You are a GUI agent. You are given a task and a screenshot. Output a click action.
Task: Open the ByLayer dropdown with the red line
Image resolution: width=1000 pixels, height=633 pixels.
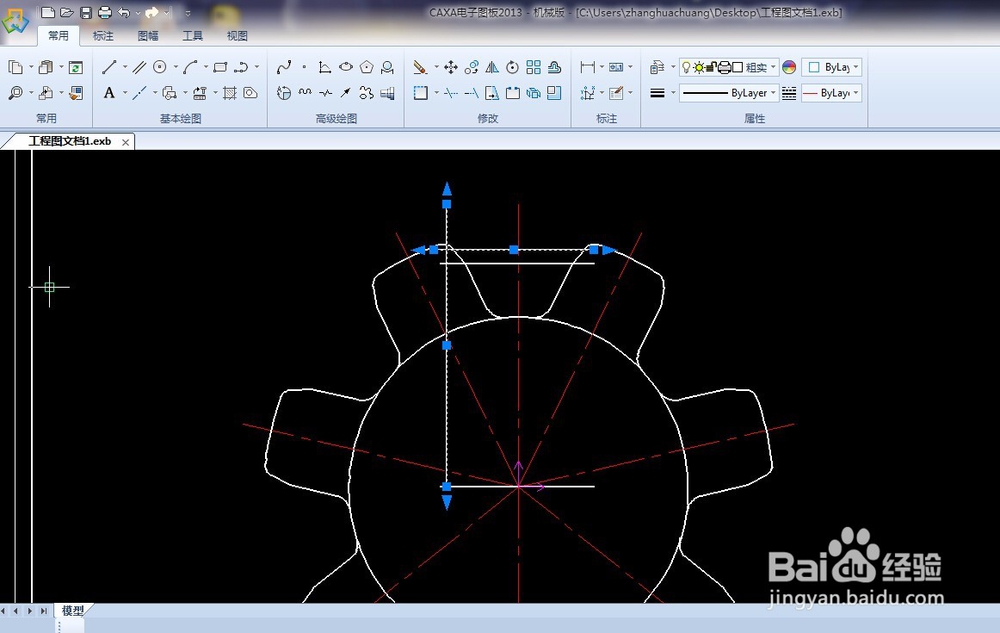832,93
